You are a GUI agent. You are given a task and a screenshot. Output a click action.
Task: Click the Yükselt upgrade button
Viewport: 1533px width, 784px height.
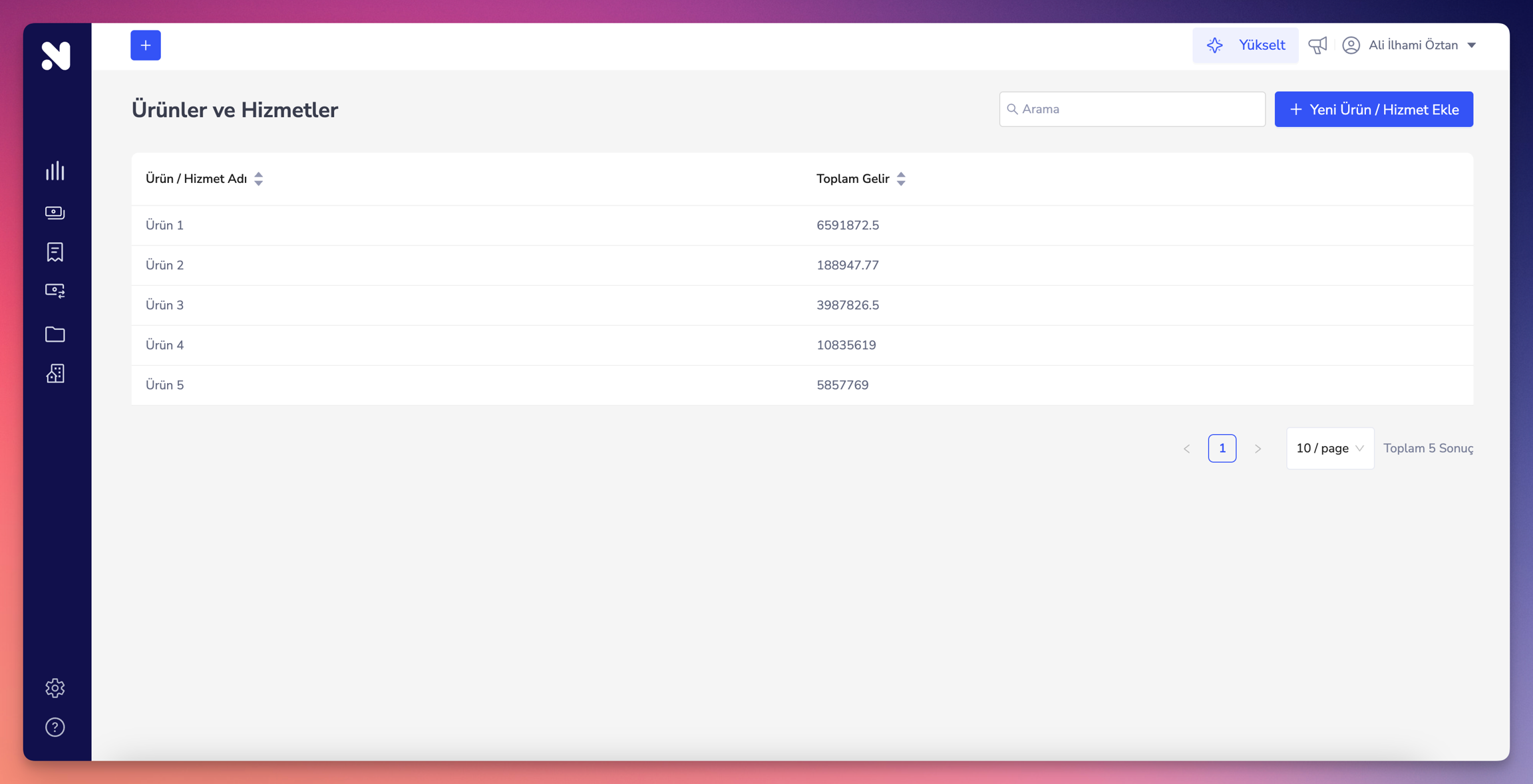point(1245,45)
